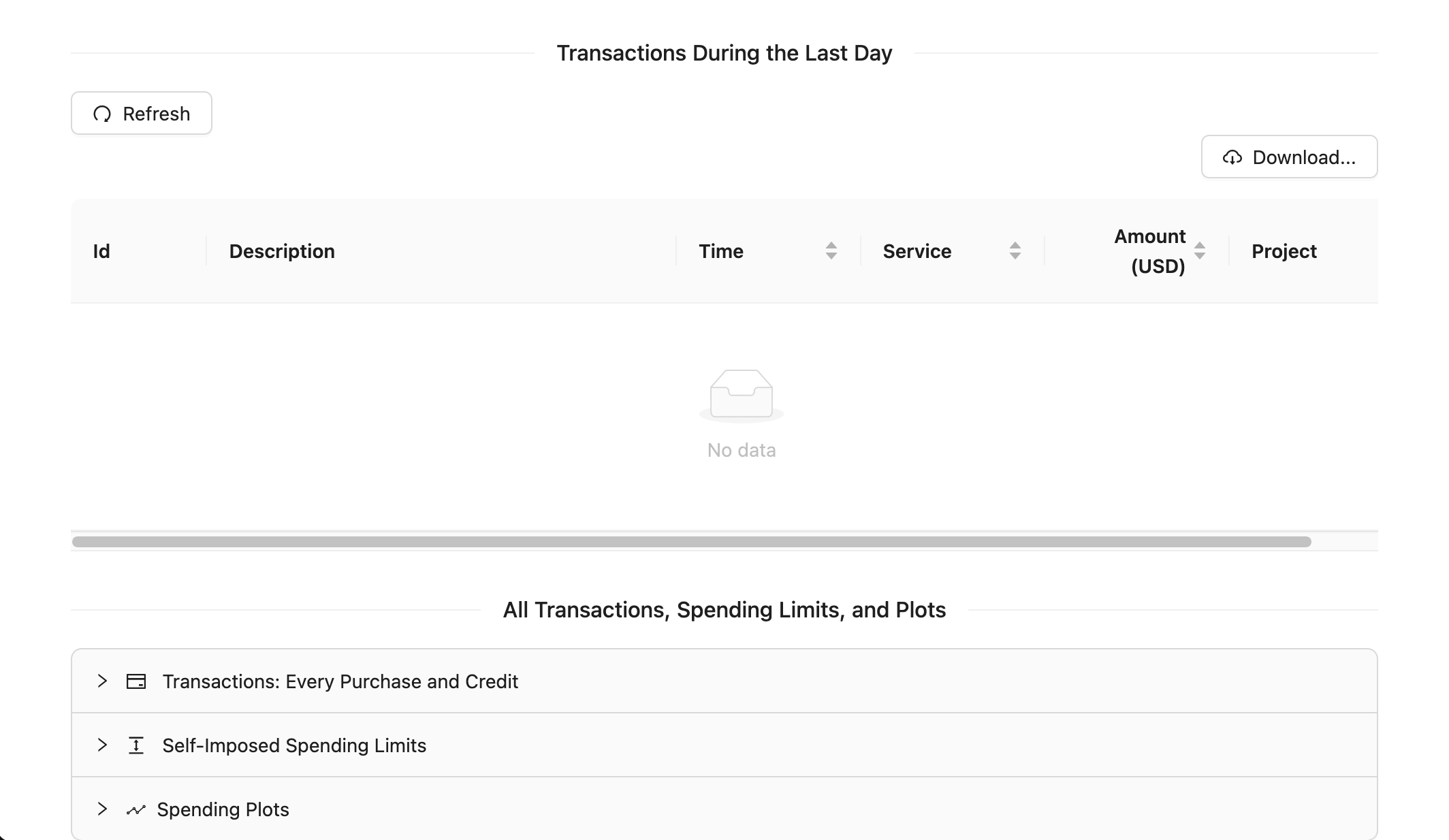
Task: Sort table by Amount (USD) arrows
Action: click(1200, 251)
